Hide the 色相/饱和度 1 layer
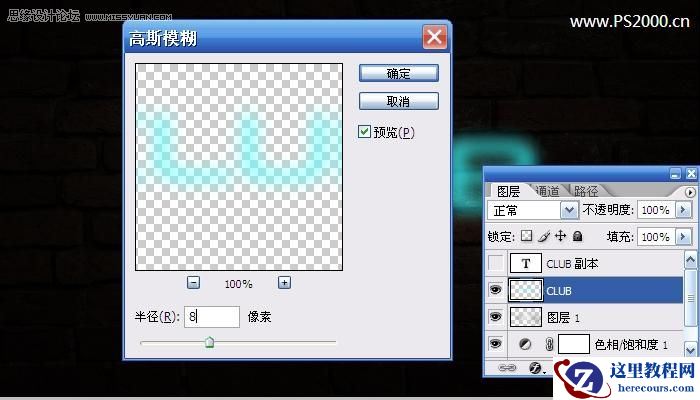The width and height of the screenshot is (700, 400). pos(496,344)
